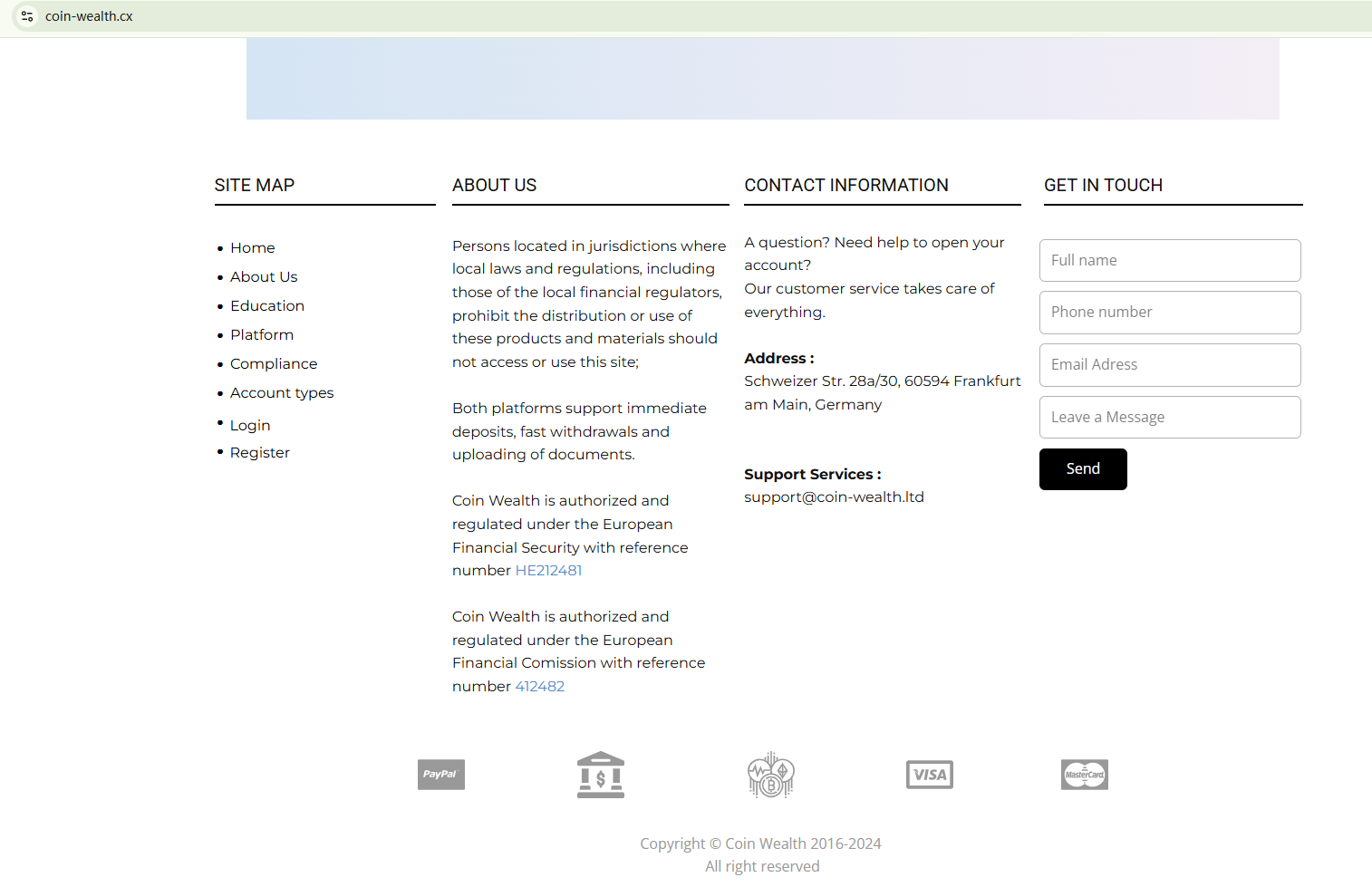Viewport: 1372px width, 887px height.
Task: Select the Leave a Message field
Action: coord(1170,418)
